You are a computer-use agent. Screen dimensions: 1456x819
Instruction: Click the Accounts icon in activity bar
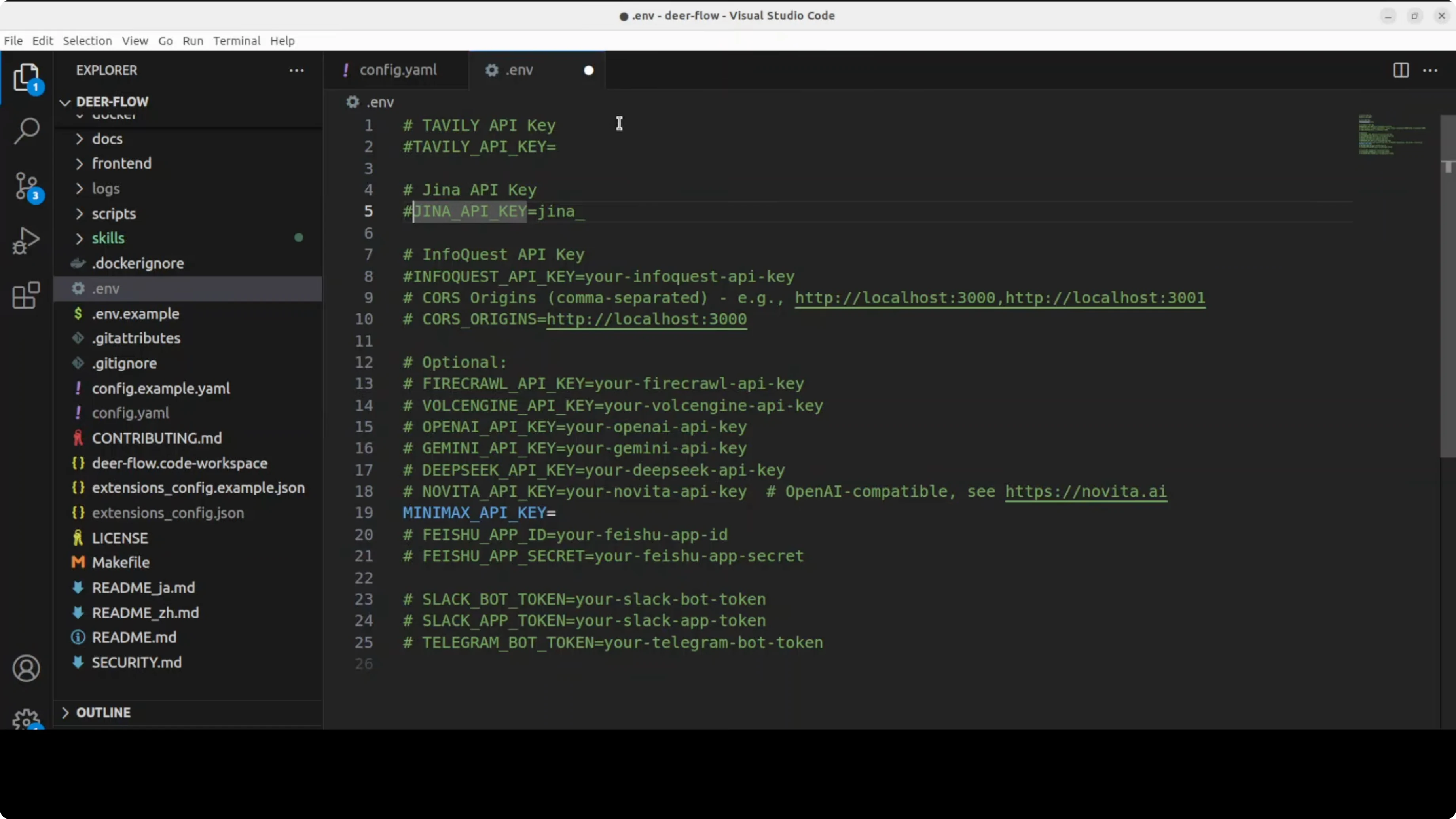coord(26,668)
